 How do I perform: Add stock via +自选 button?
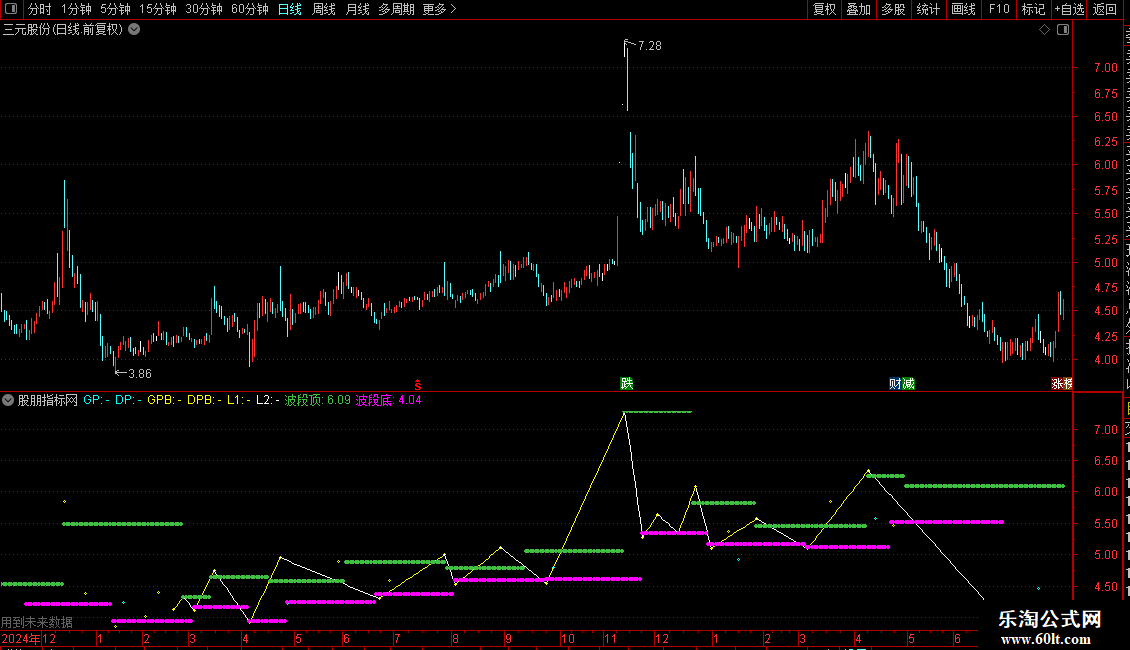1069,9
